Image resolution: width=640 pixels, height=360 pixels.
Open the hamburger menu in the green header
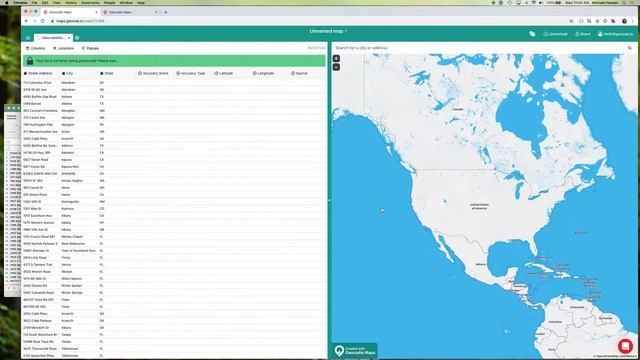(28, 38)
